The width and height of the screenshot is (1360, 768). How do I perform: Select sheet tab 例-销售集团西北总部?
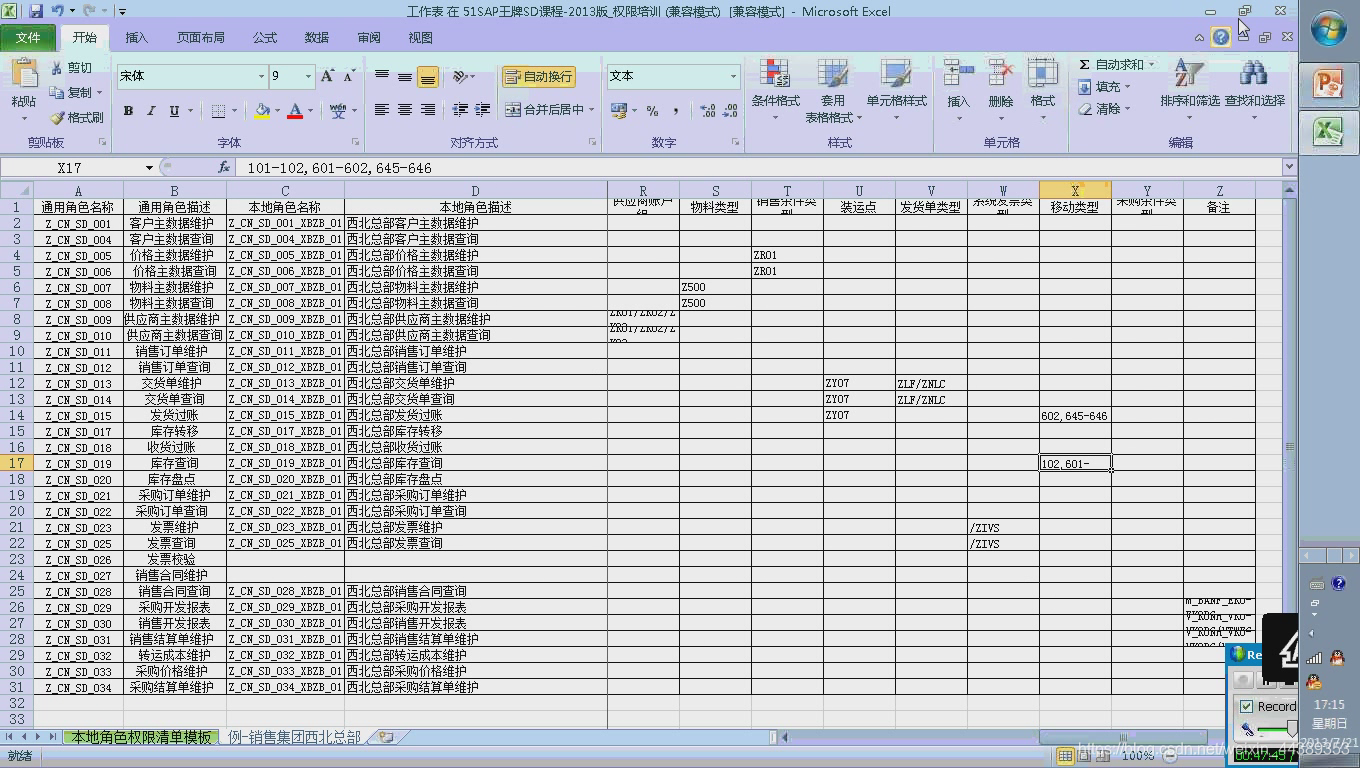(x=294, y=737)
